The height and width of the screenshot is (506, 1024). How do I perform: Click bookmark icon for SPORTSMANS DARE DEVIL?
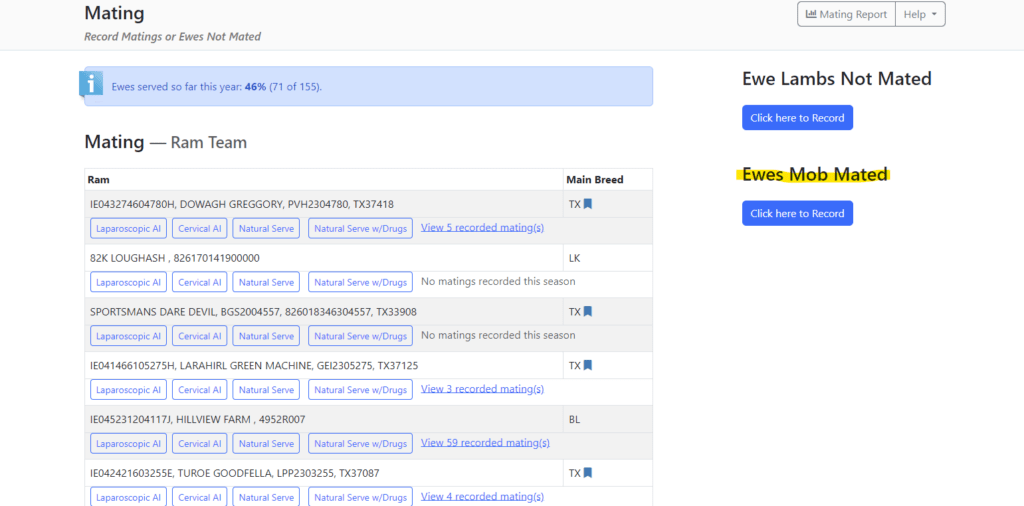click(588, 312)
